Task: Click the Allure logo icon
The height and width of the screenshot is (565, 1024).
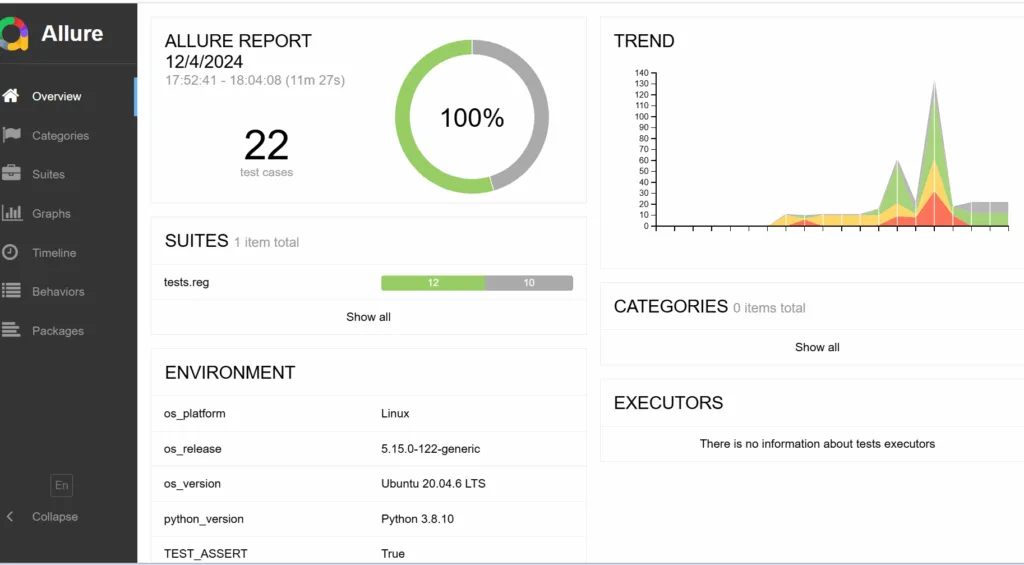Action: 14,33
